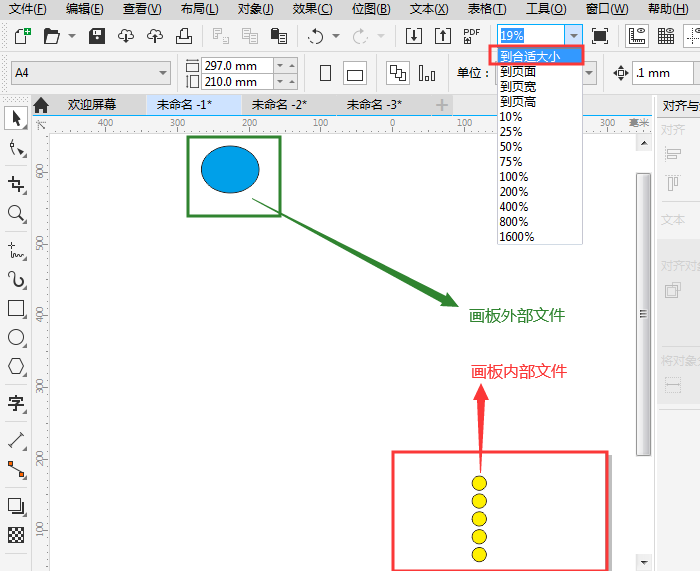Toggle the grid display icon

pos(666,36)
